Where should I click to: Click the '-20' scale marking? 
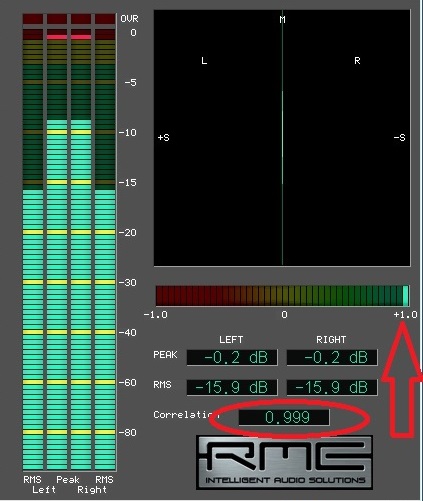(x=128, y=233)
